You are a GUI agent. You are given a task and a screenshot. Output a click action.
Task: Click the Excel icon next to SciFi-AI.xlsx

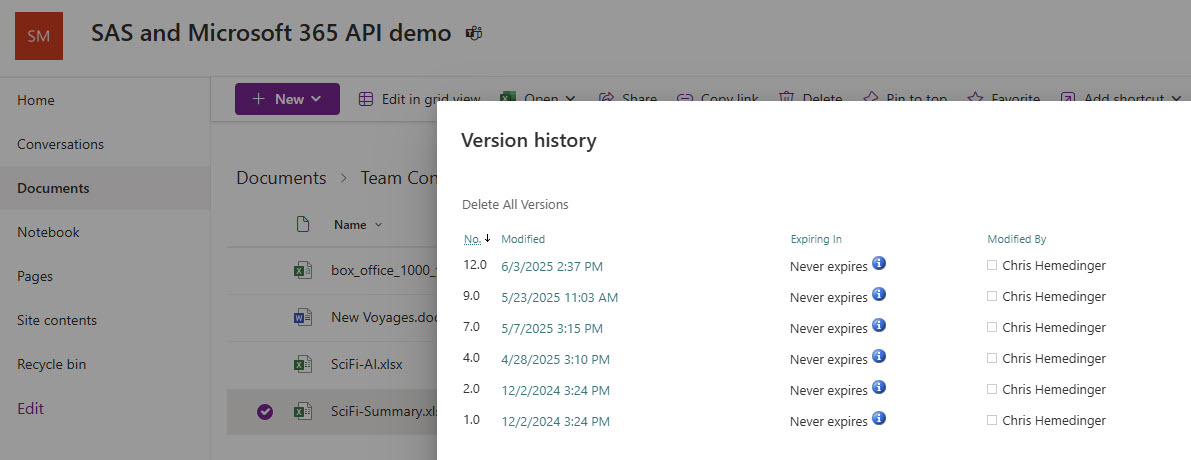click(x=302, y=364)
